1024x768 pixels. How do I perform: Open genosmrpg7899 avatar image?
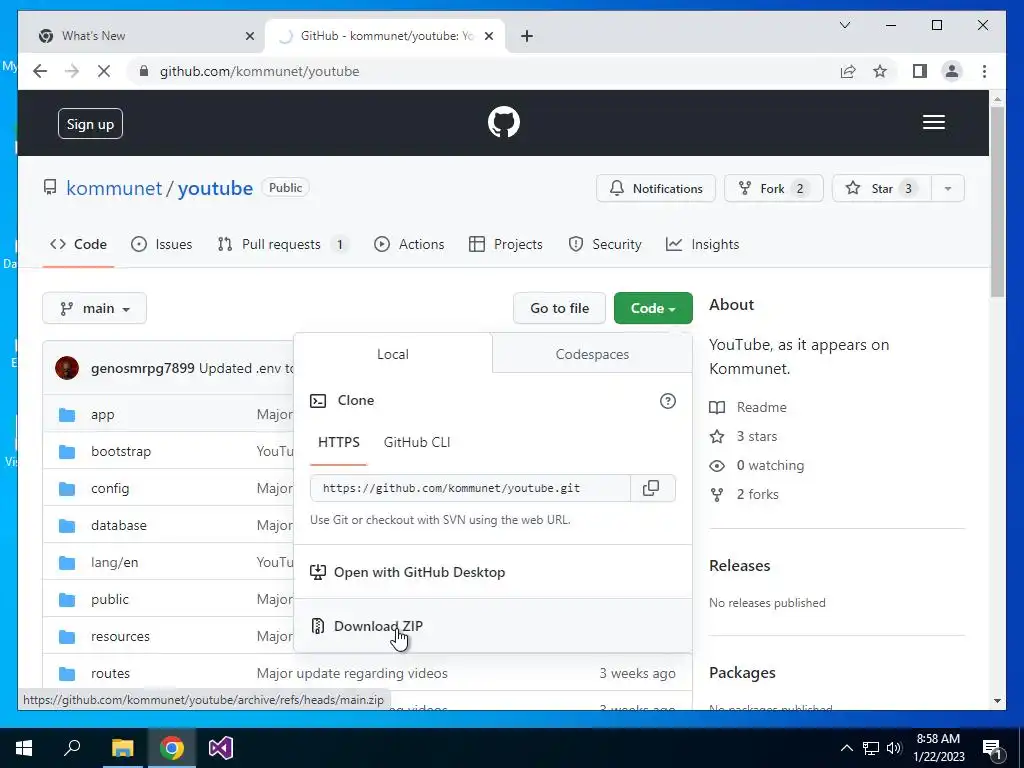pos(67,368)
